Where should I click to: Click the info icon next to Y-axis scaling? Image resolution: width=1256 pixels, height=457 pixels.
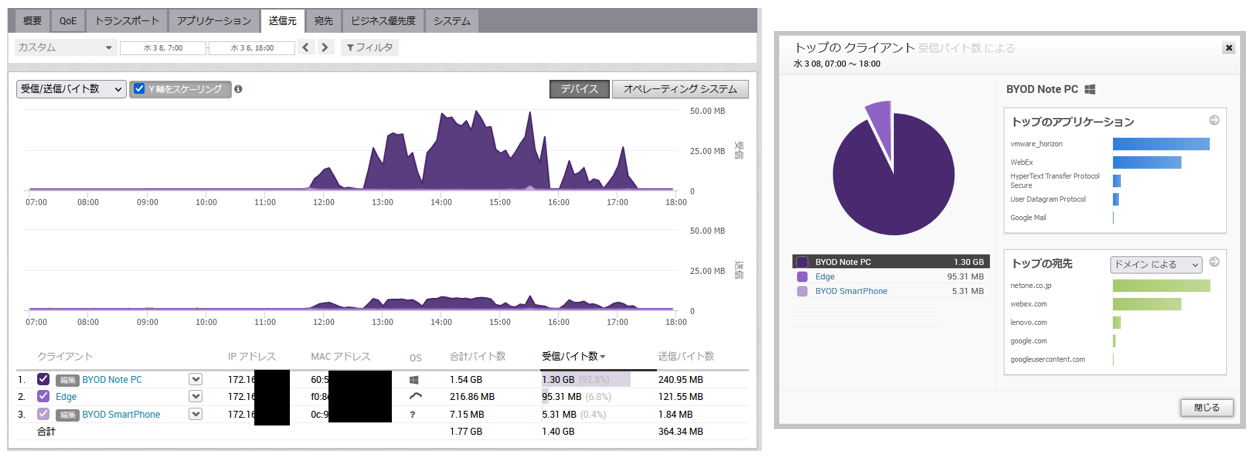pos(238,89)
